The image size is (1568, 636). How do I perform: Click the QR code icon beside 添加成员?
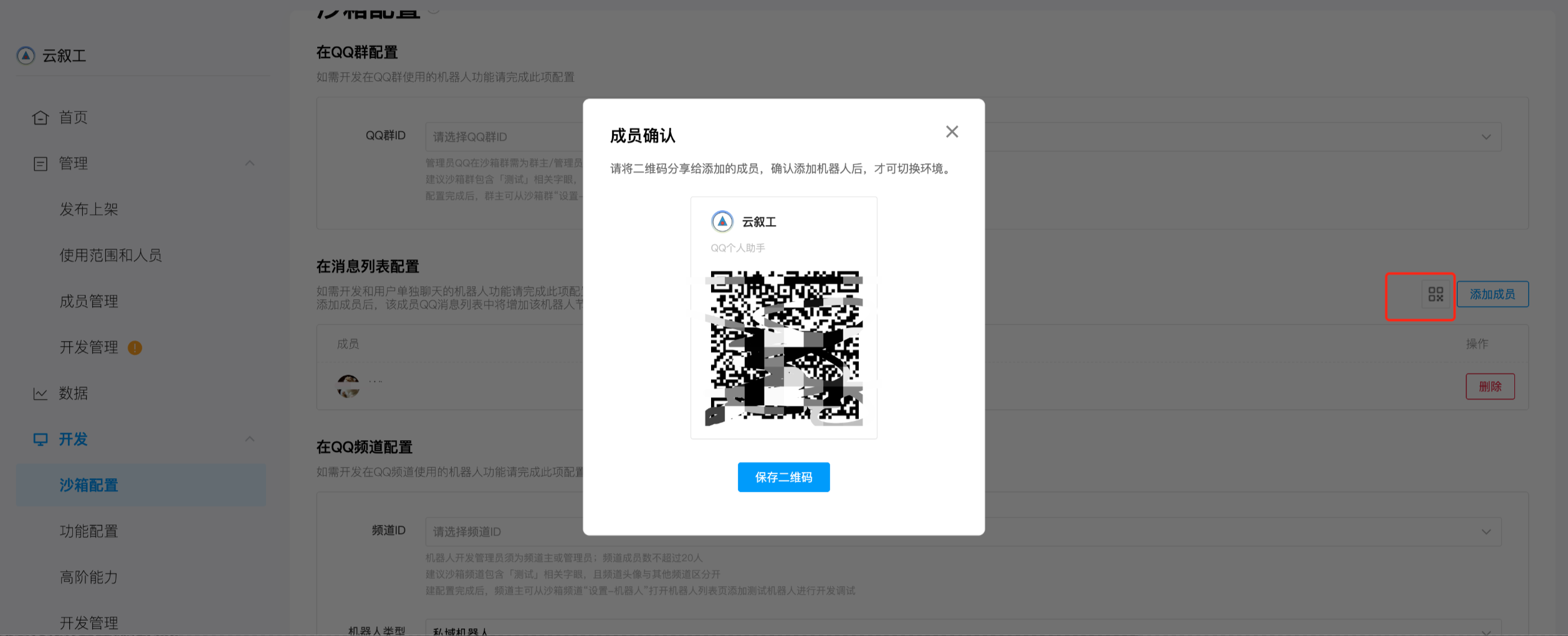(1436, 294)
